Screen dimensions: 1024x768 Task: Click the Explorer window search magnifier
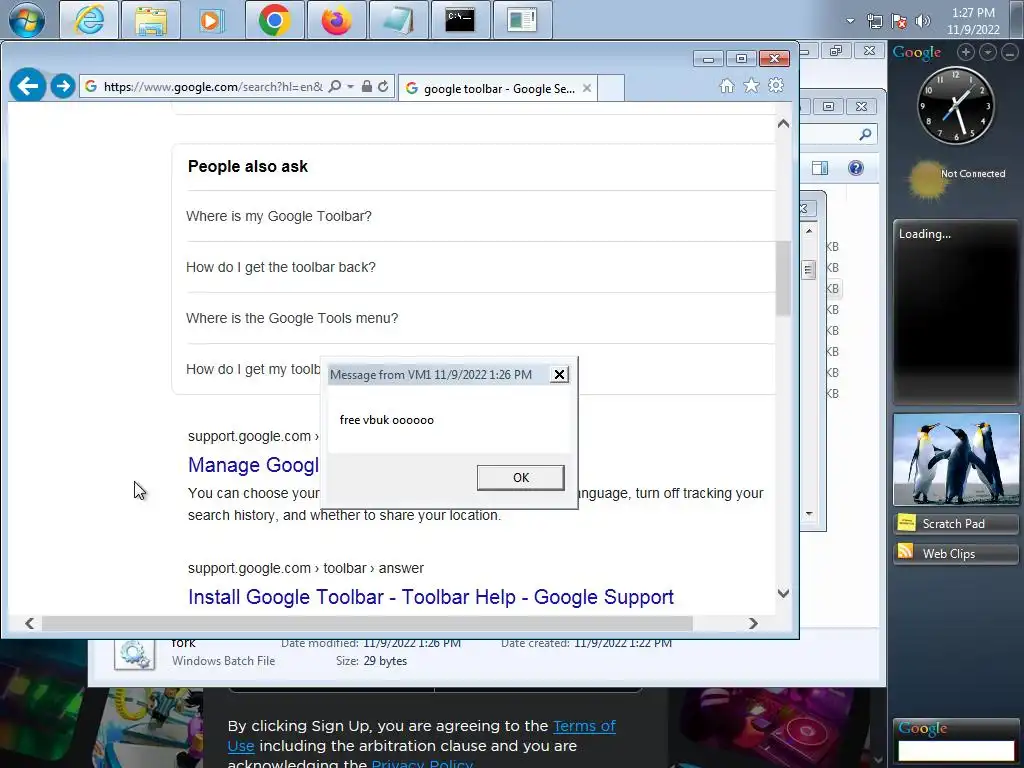pyautogui.click(x=865, y=135)
